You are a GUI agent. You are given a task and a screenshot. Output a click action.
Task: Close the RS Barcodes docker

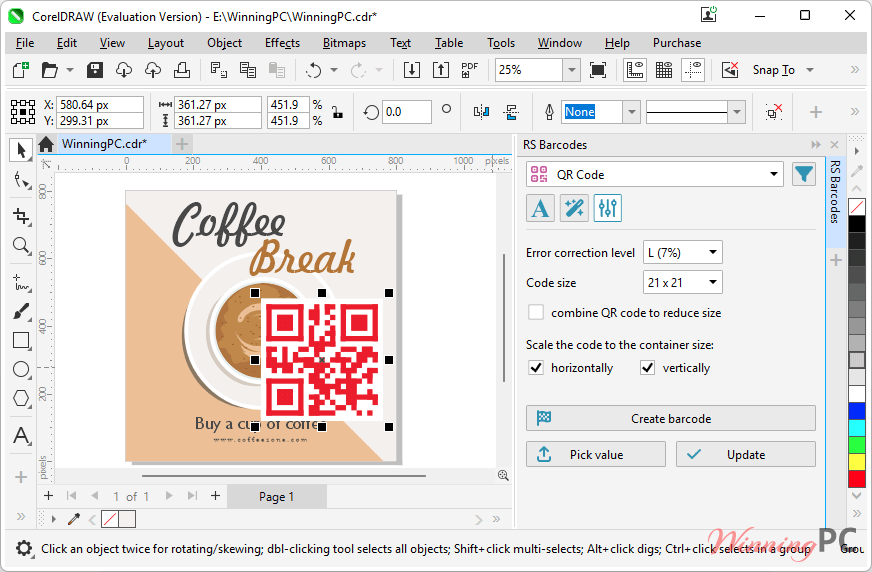coord(834,145)
